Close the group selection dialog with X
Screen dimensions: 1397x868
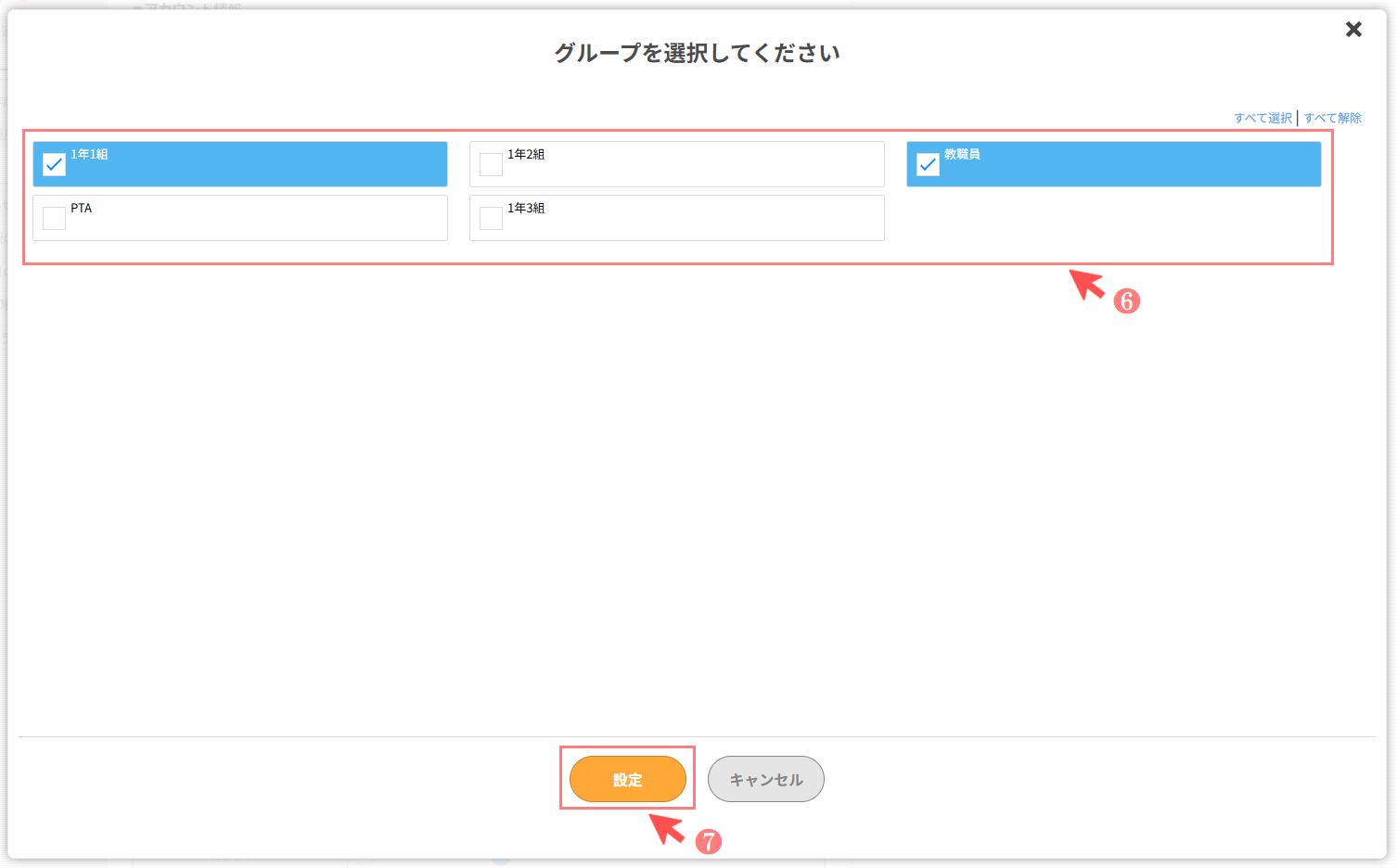(x=1353, y=30)
